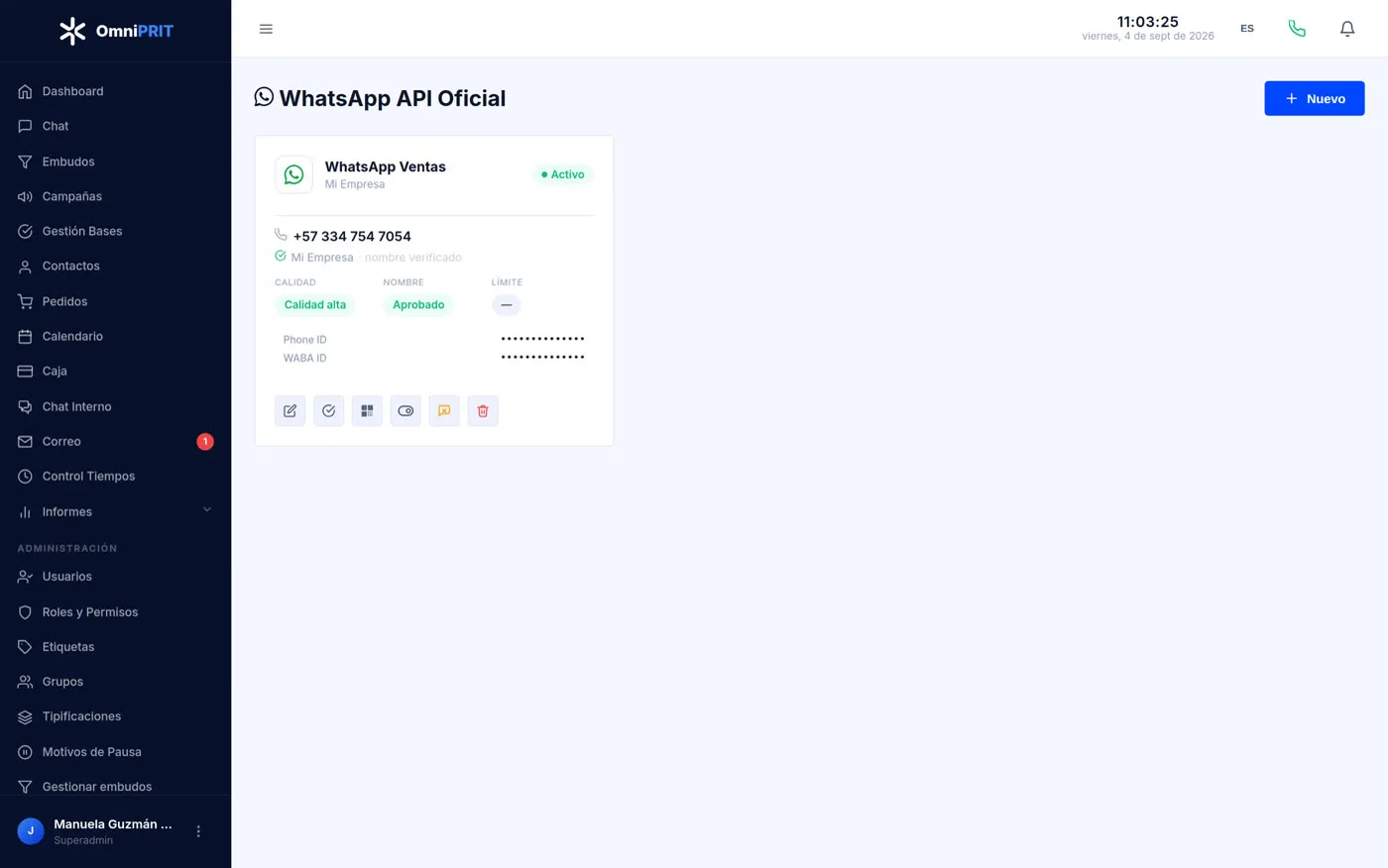The image size is (1388, 868).
Task: Click the Aprobado name badge
Action: tap(417, 305)
